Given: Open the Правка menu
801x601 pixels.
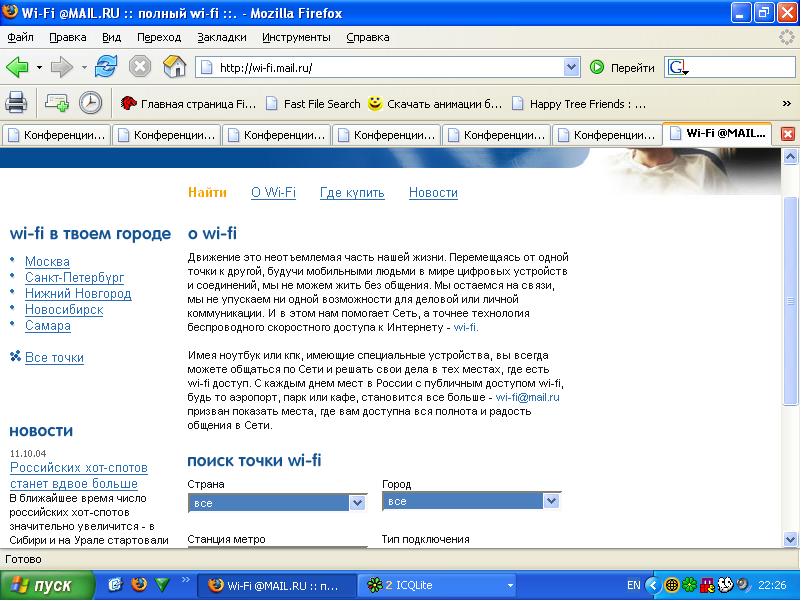Looking at the screenshot, I should click(x=67, y=37).
